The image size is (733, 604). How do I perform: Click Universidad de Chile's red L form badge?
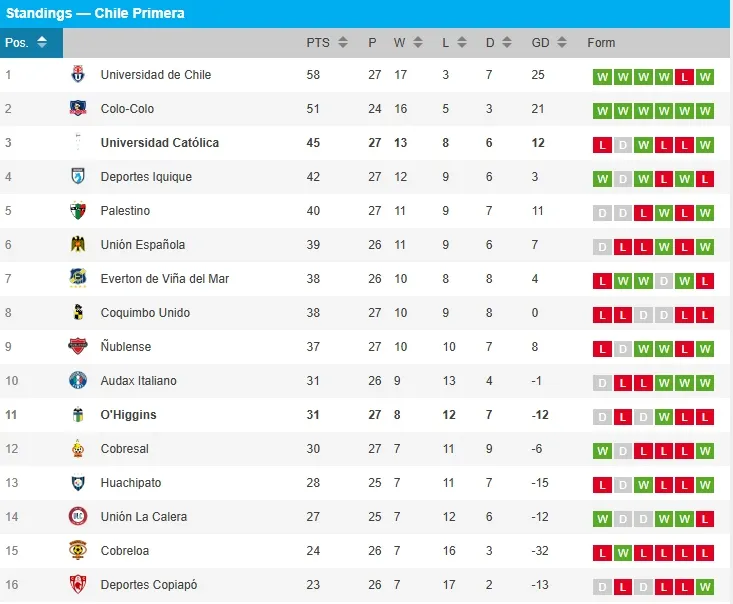coord(684,77)
